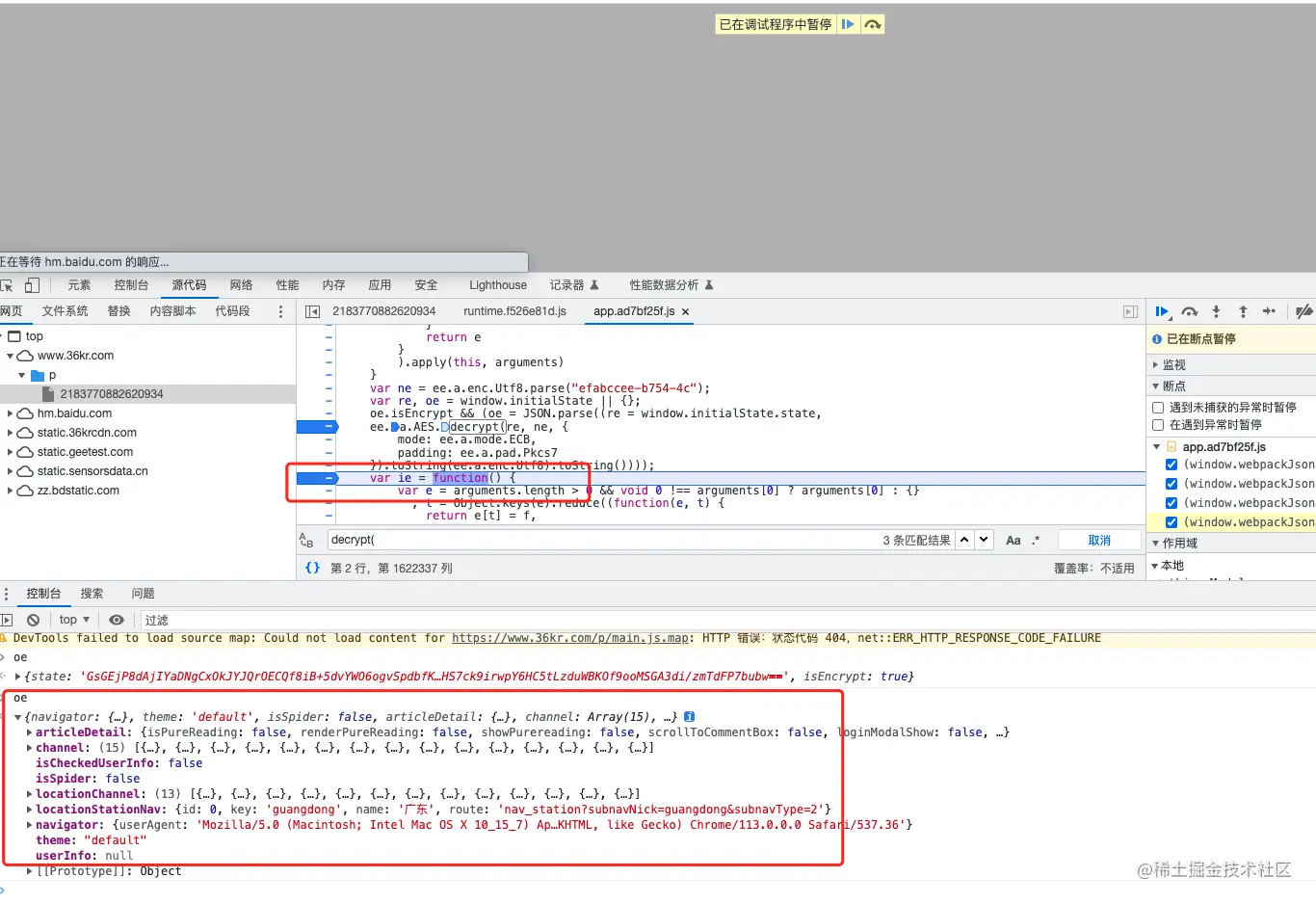Collapse the 本地 (Local) scope
The height and width of the screenshot is (904, 1316).
coord(1155,566)
